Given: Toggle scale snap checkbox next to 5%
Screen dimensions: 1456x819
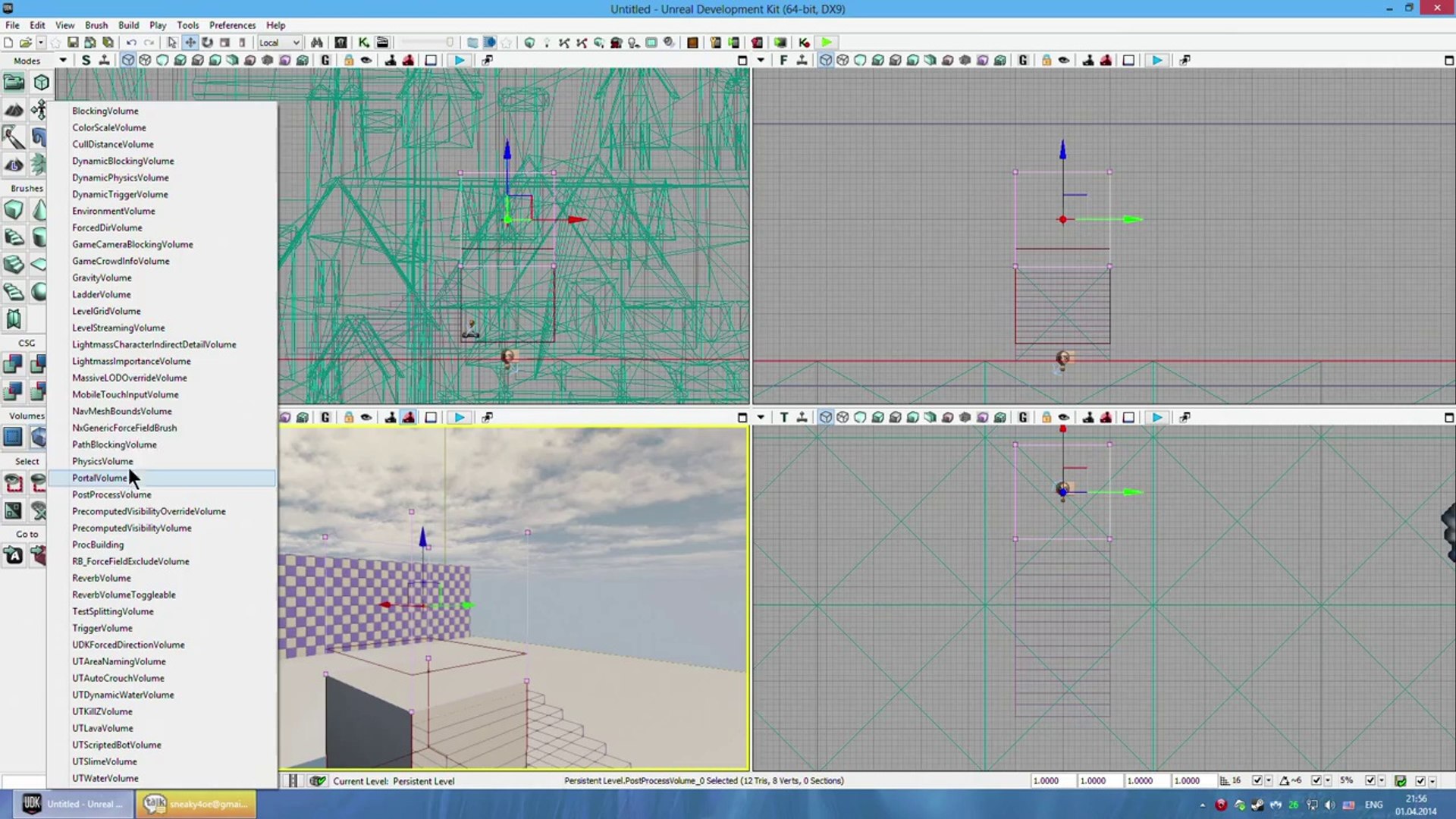Looking at the screenshot, I should coord(1370,781).
